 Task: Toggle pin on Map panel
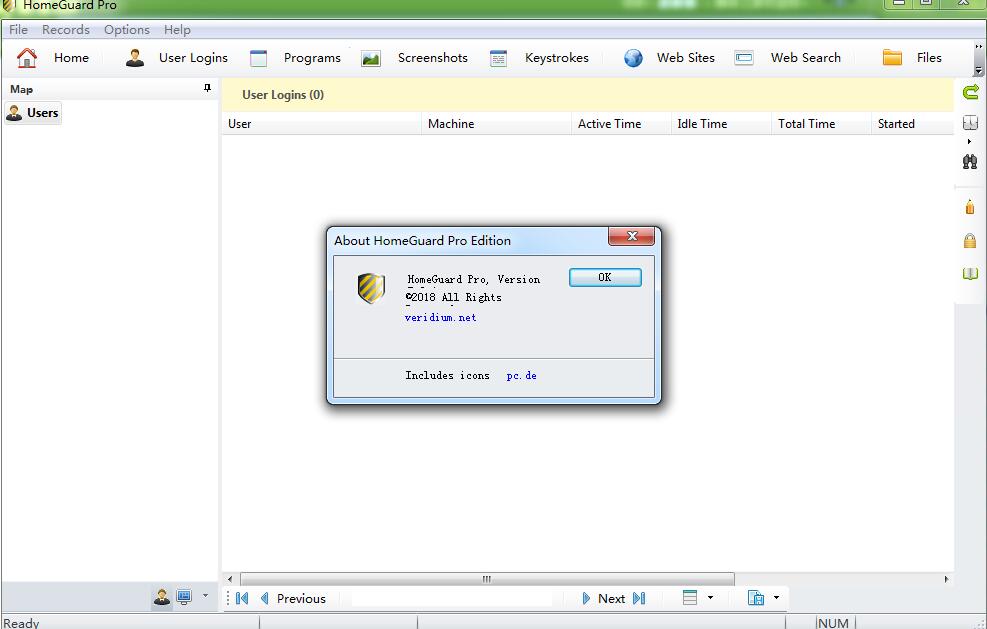click(x=207, y=88)
